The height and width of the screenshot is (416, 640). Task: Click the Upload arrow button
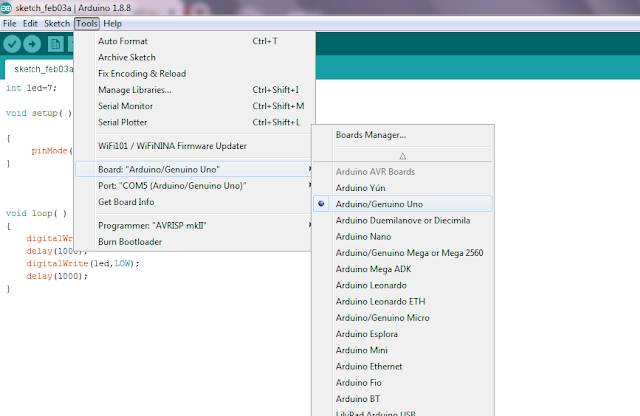(32, 44)
